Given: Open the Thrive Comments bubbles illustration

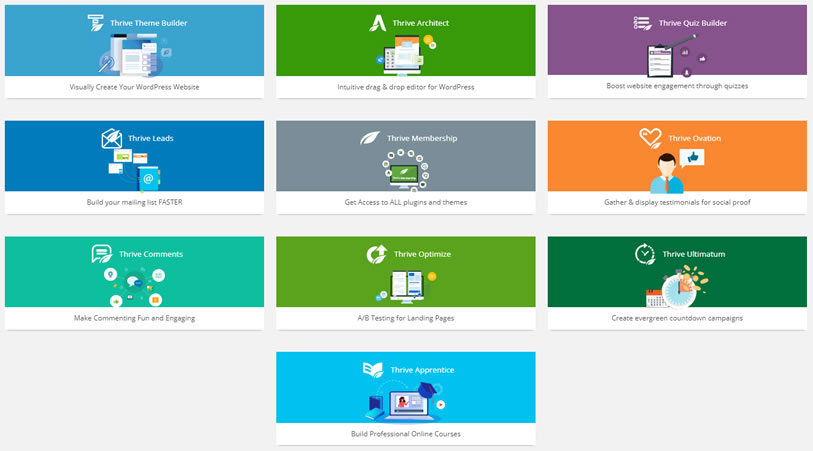Looking at the screenshot, I should [x=134, y=286].
